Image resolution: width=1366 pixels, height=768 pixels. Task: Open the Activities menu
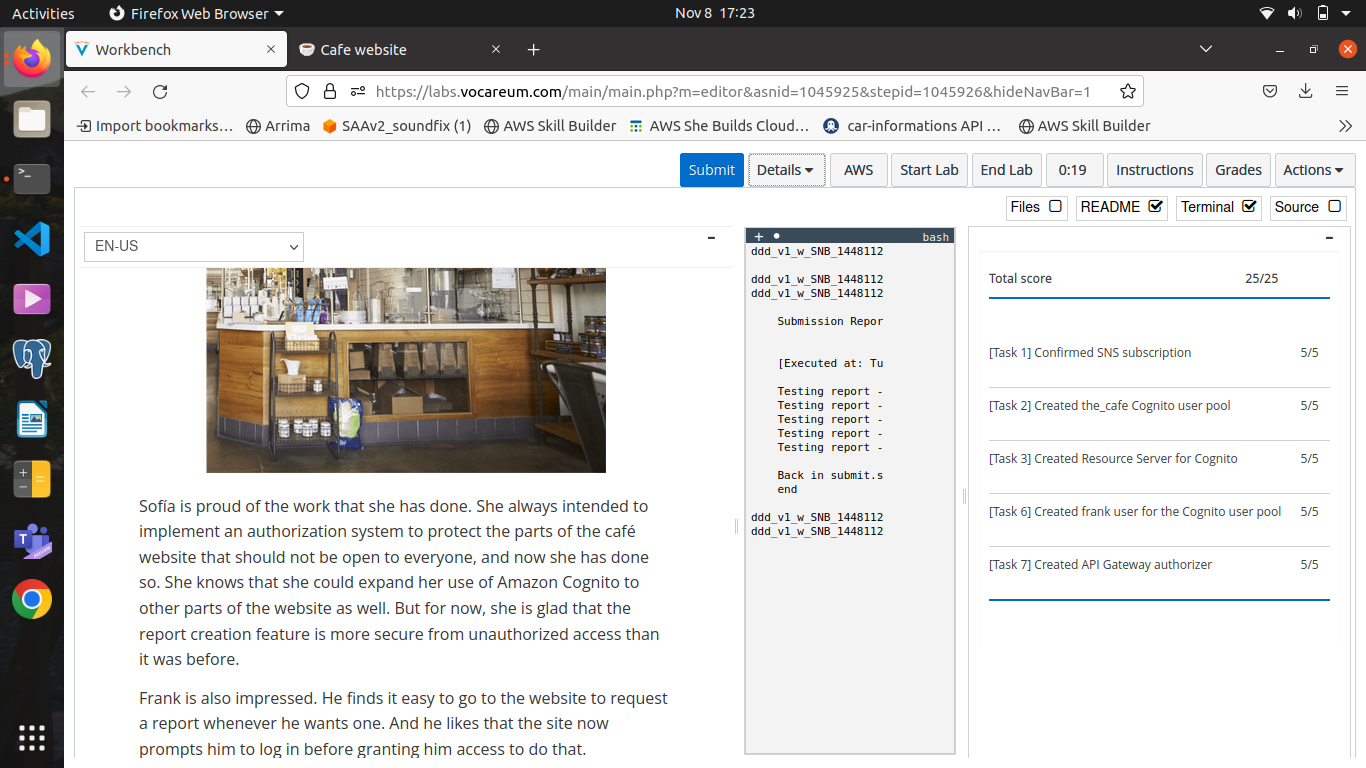pyautogui.click(x=44, y=13)
